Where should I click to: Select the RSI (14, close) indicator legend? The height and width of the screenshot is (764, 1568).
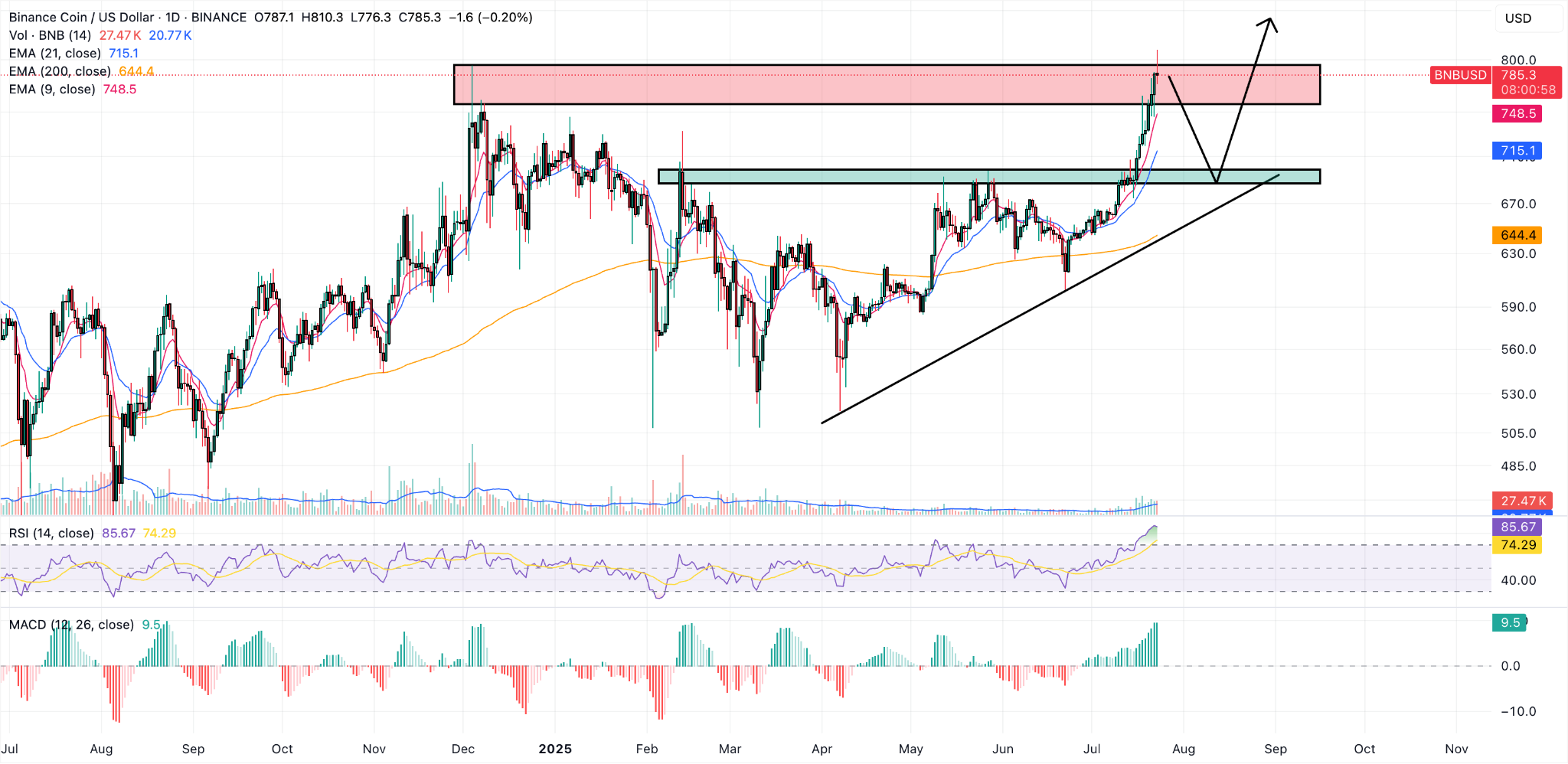point(51,533)
